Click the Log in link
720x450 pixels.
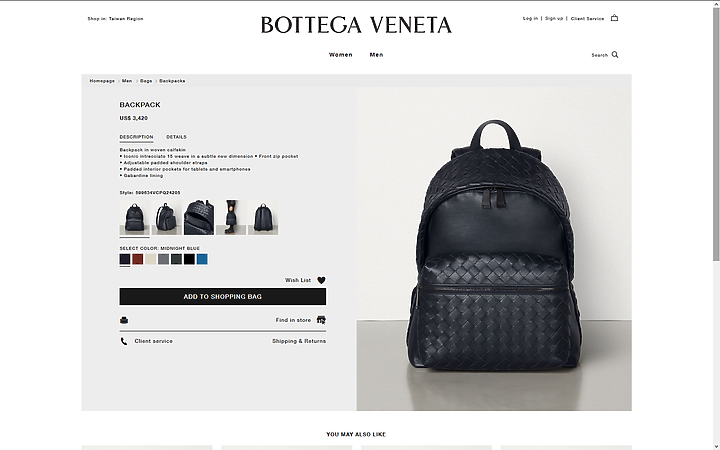point(530,18)
